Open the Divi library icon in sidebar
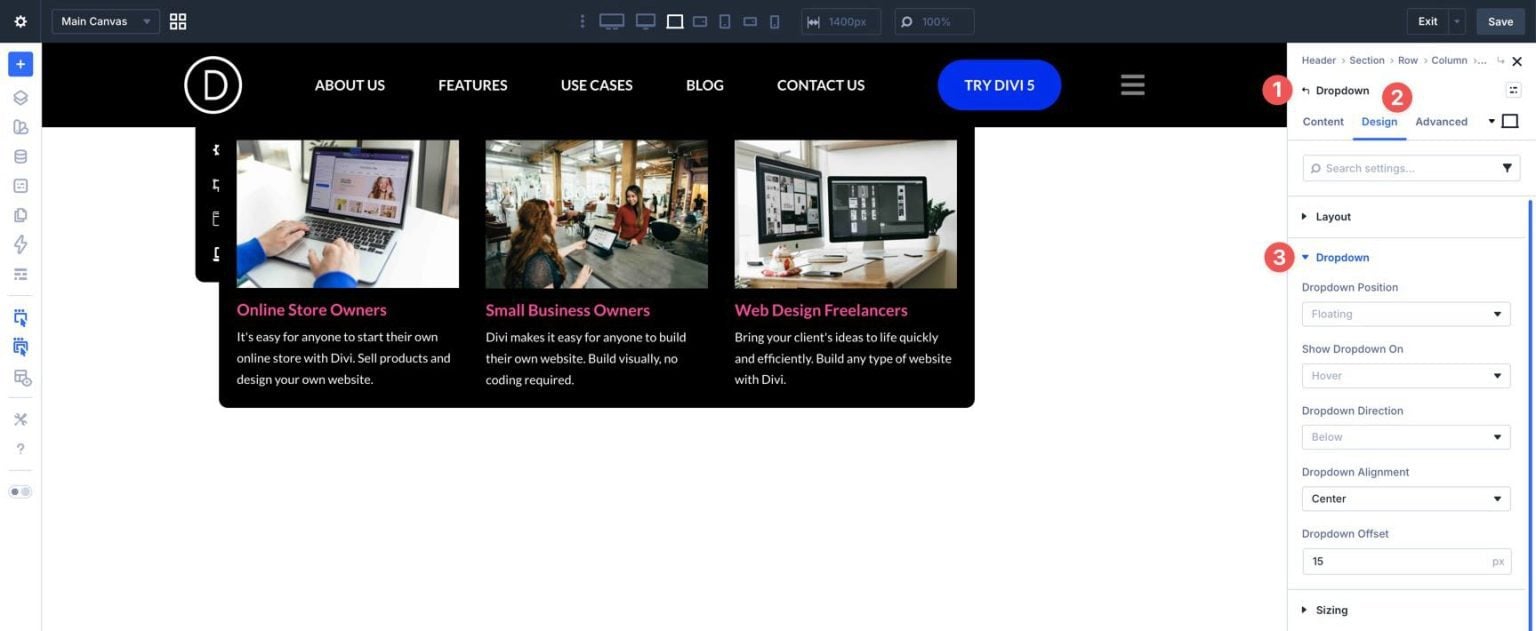 point(20,127)
